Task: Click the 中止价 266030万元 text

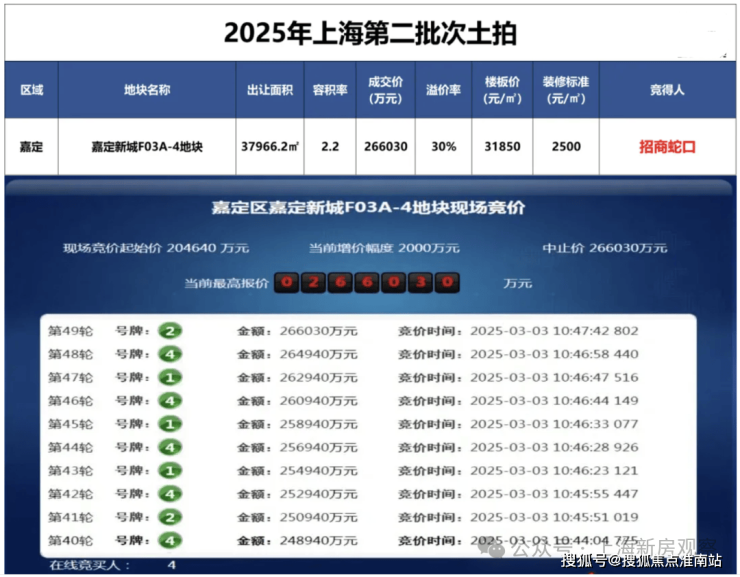Action: tap(604, 247)
